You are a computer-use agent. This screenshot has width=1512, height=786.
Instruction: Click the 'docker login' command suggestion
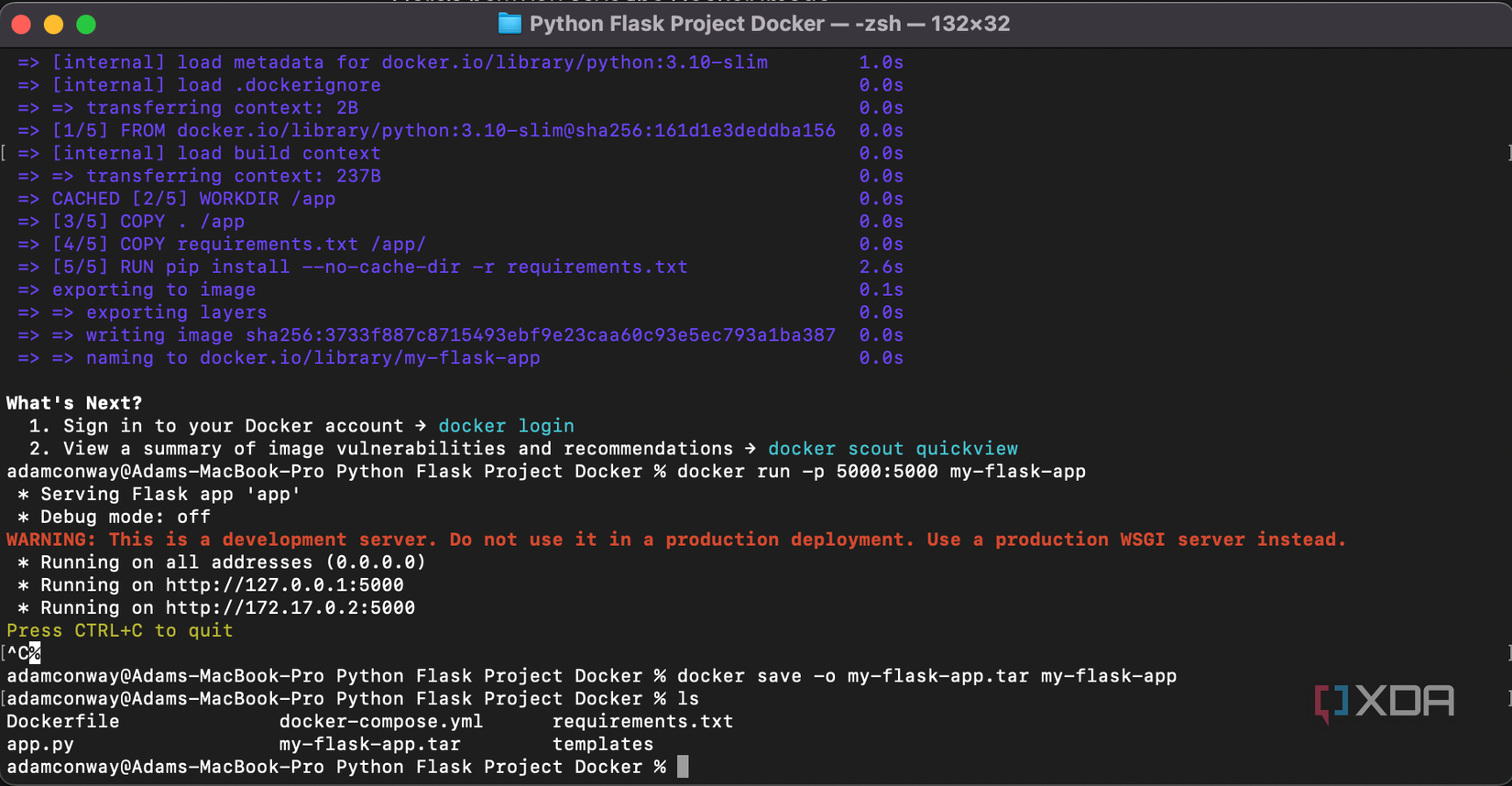pyautogui.click(x=506, y=426)
